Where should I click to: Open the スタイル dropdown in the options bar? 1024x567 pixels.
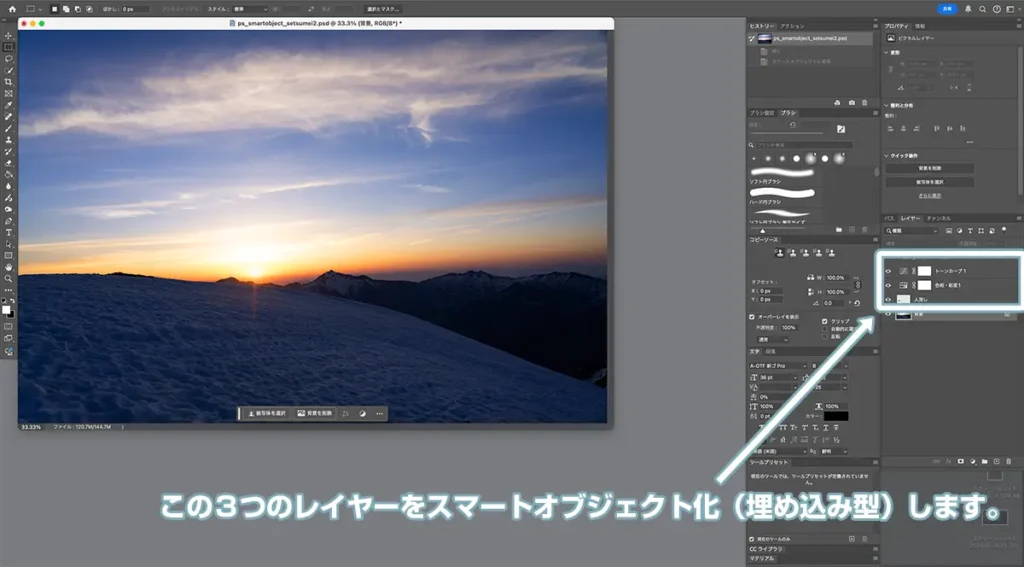pyautogui.click(x=251, y=9)
